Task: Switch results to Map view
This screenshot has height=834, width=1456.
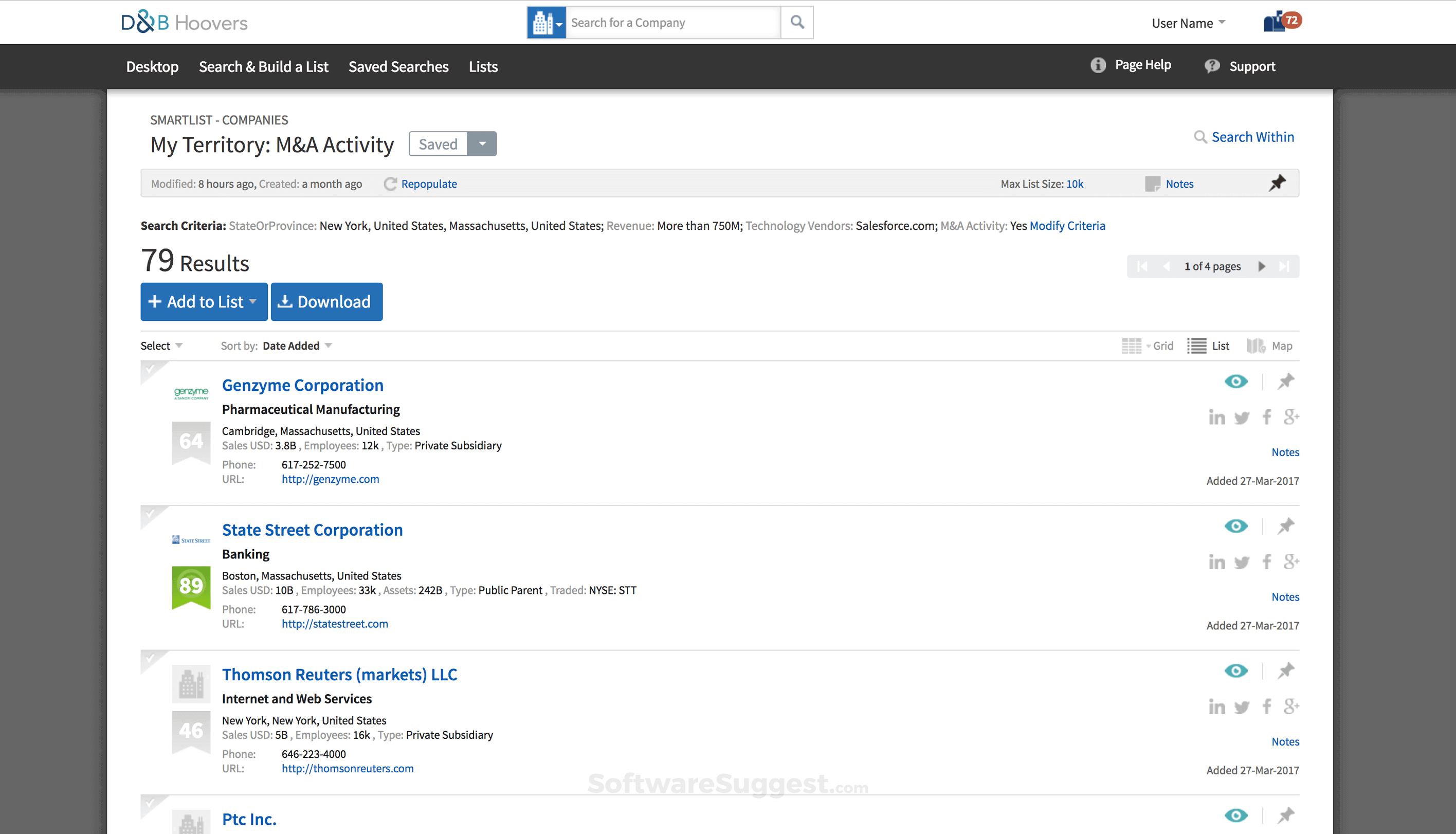Action: (x=1269, y=346)
